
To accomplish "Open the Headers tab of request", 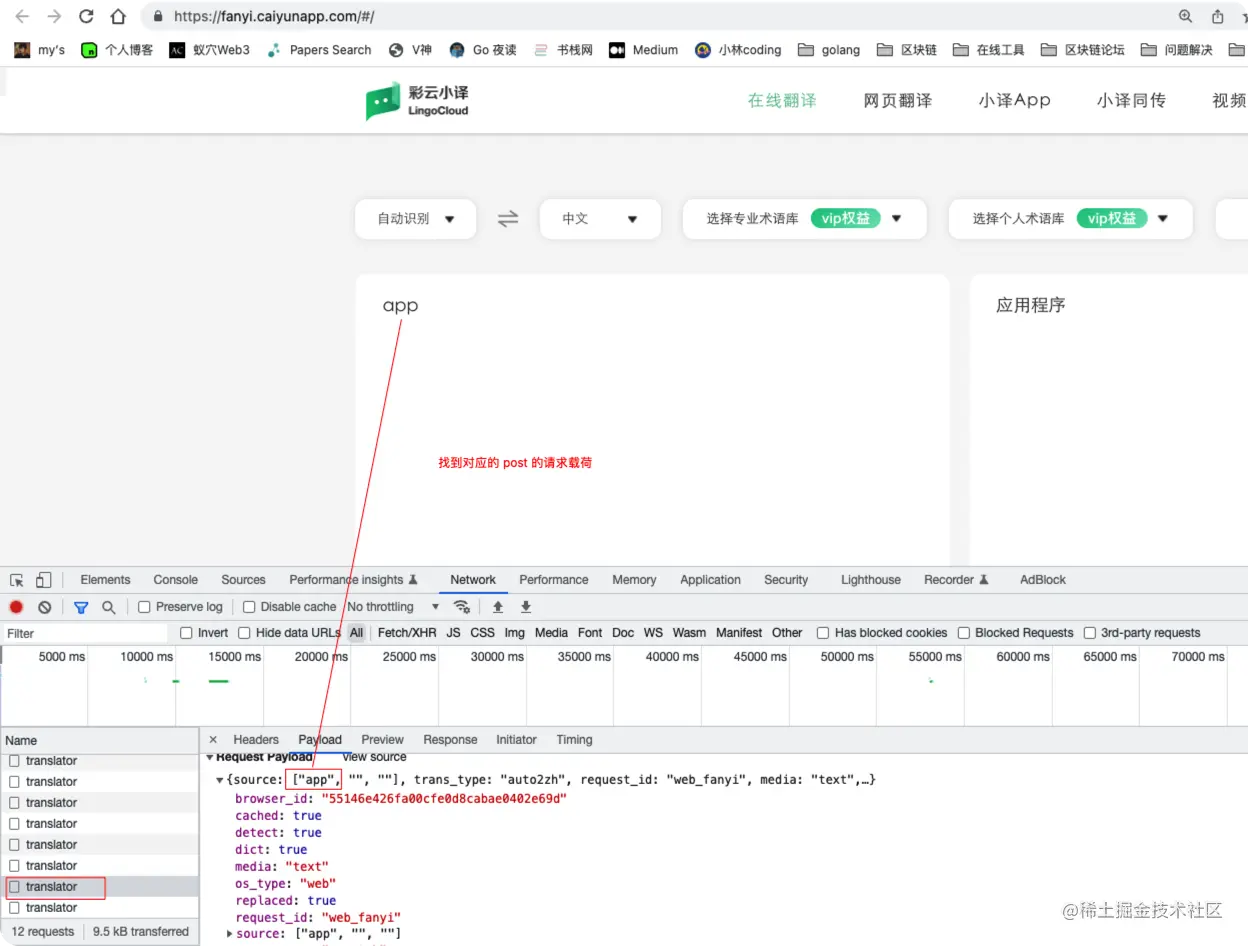I will click(256, 740).
